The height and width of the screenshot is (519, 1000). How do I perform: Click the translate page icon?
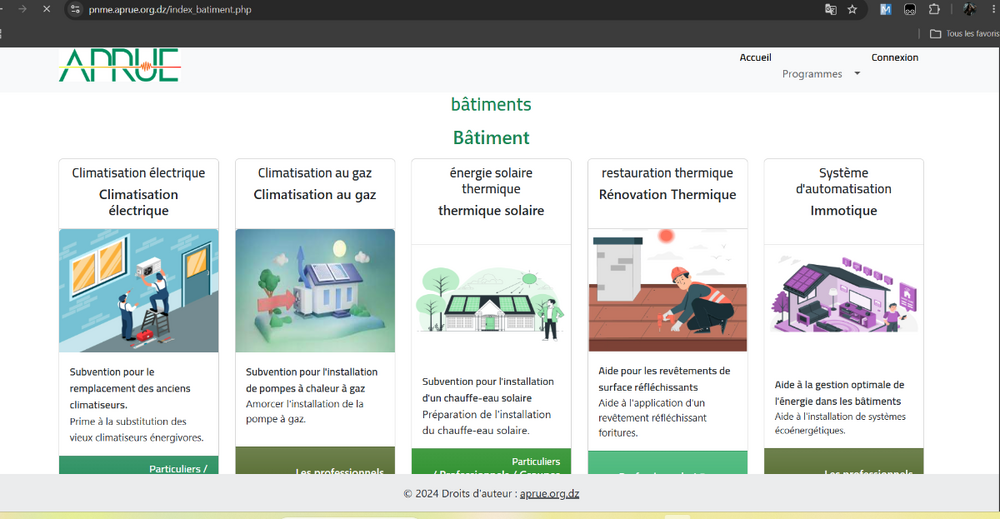pos(830,10)
